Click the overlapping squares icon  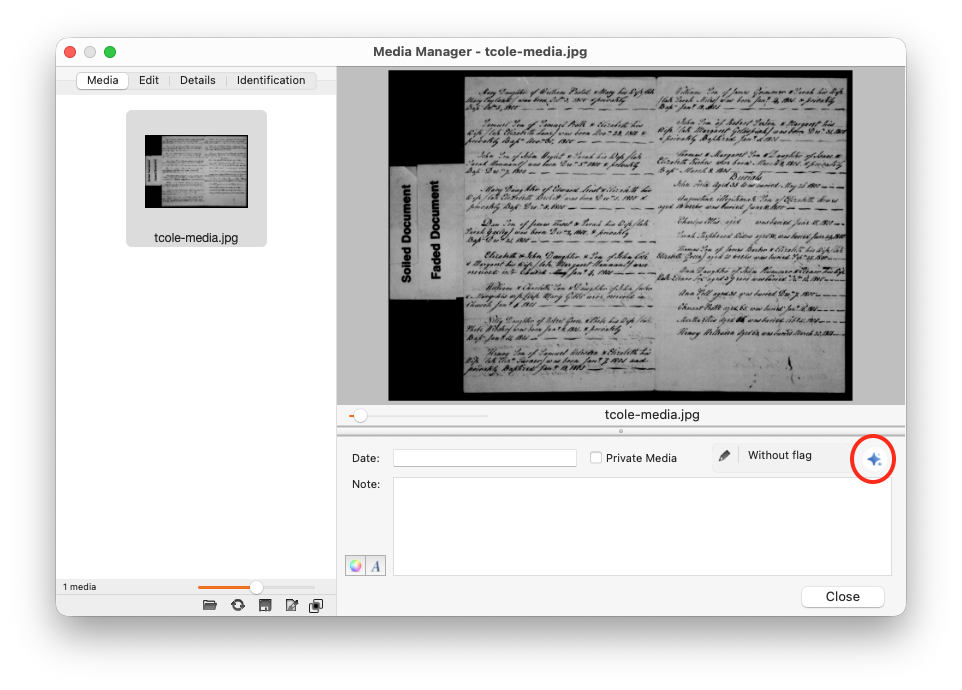(x=316, y=605)
